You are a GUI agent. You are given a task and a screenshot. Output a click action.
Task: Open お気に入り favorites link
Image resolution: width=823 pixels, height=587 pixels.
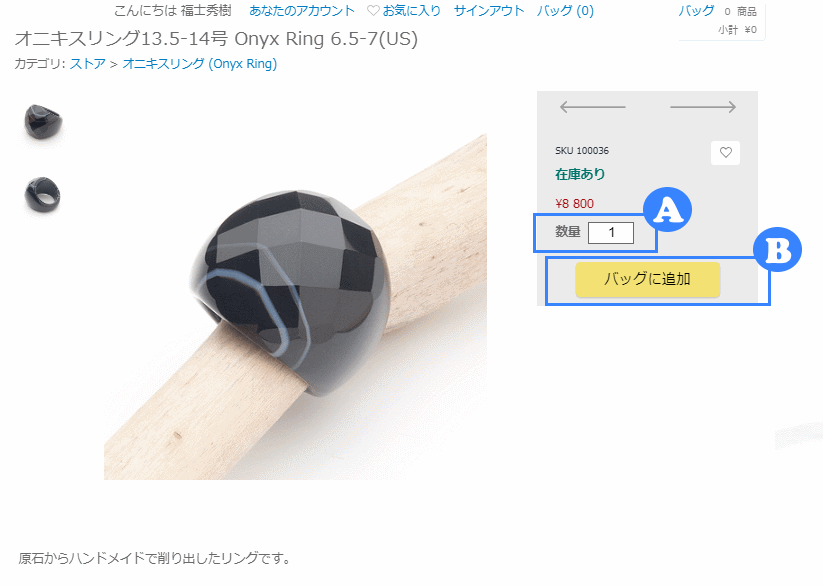tap(411, 11)
